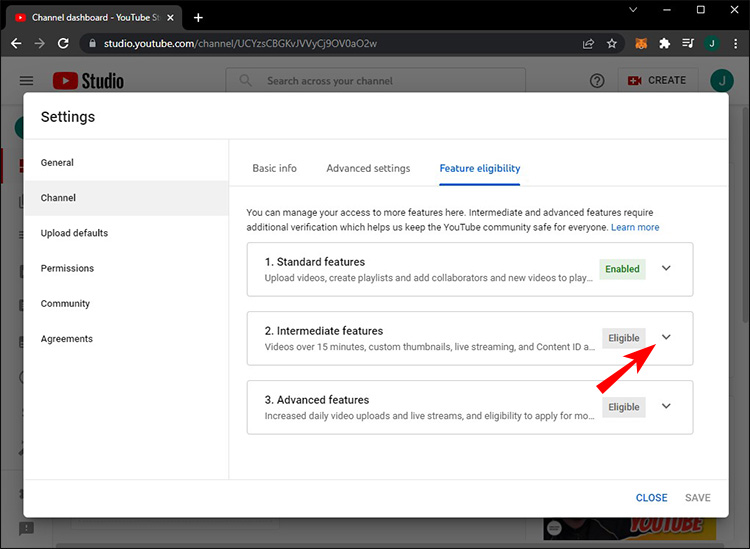Switch to the Advanced settings tab
Viewport: 750px width, 549px height.
368,168
